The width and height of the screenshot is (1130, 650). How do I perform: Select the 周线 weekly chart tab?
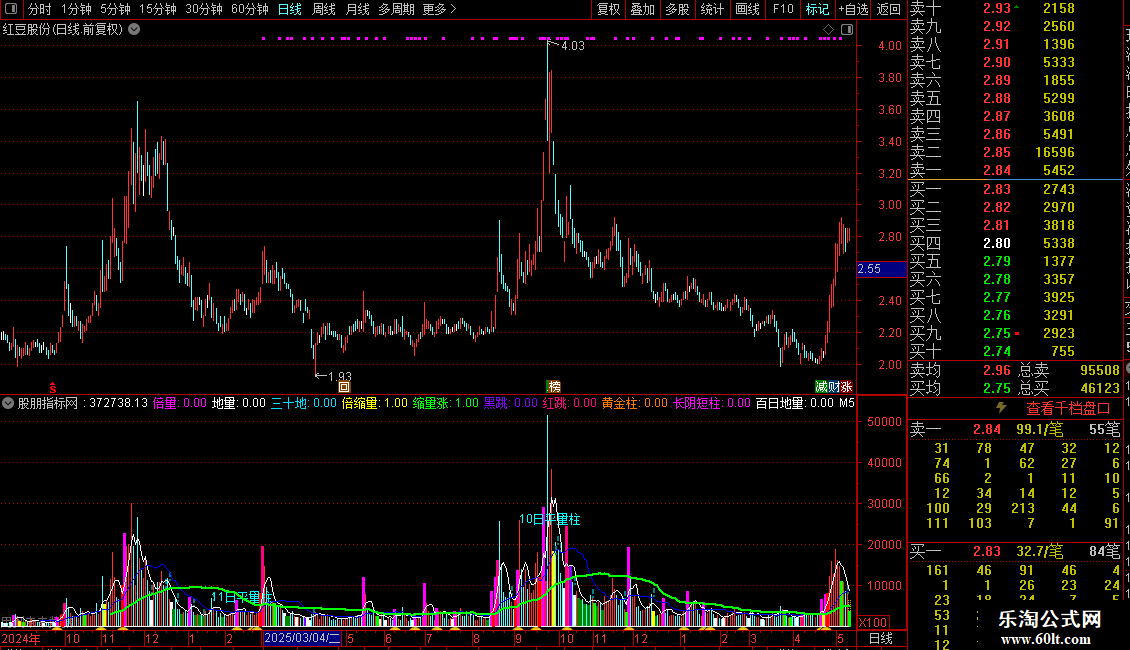tap(324, 9)
